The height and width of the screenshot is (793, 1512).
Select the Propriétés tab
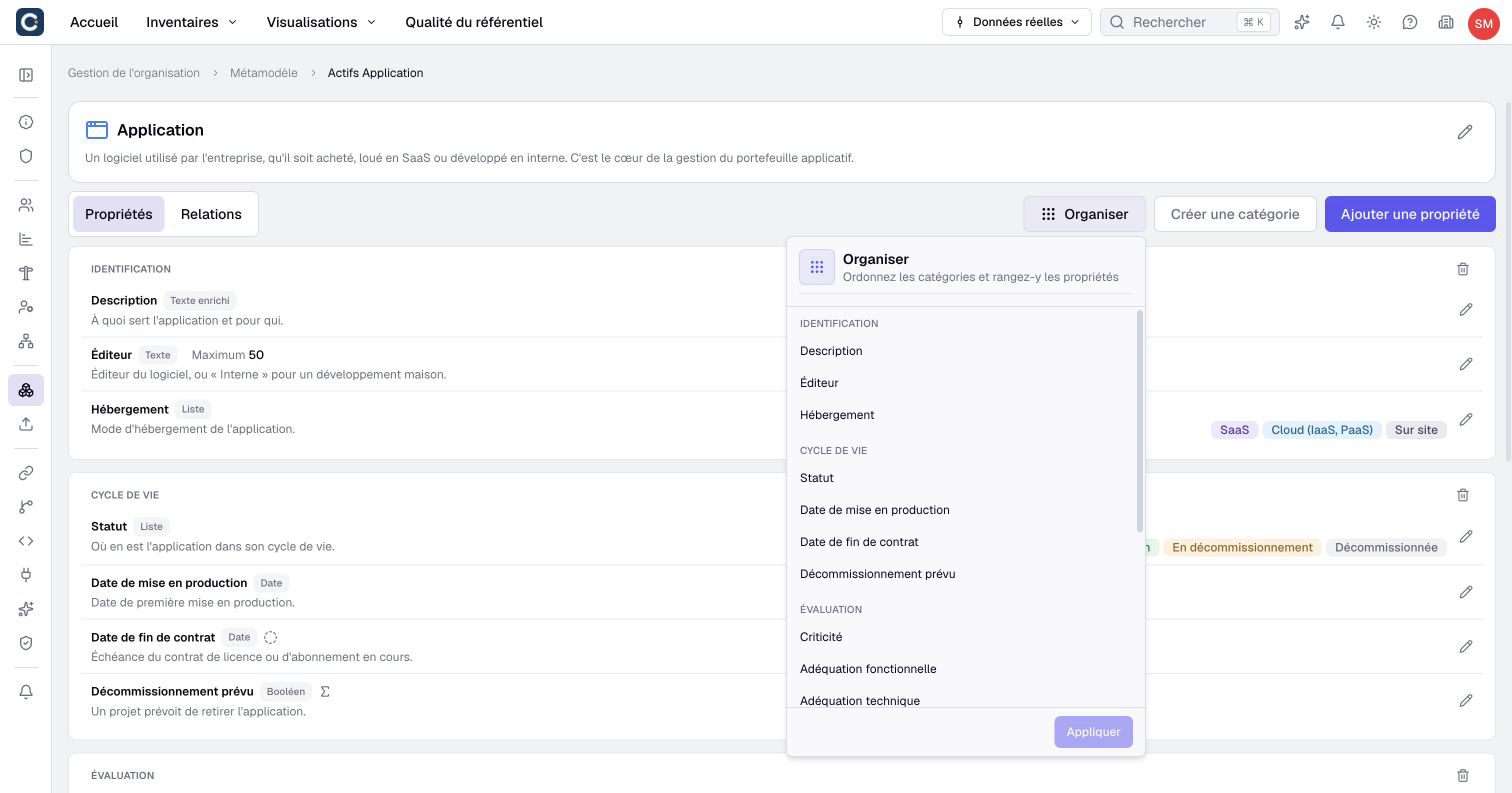(119, 214)
